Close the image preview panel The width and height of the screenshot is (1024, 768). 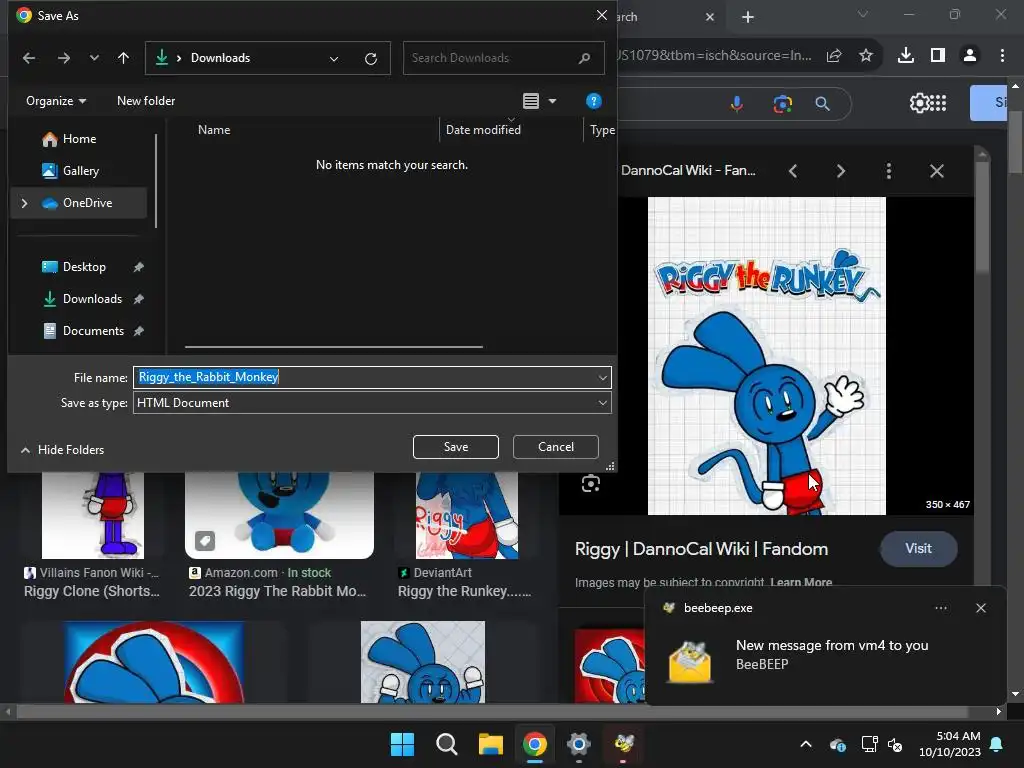pyautogui.click(x=936, y=171)
